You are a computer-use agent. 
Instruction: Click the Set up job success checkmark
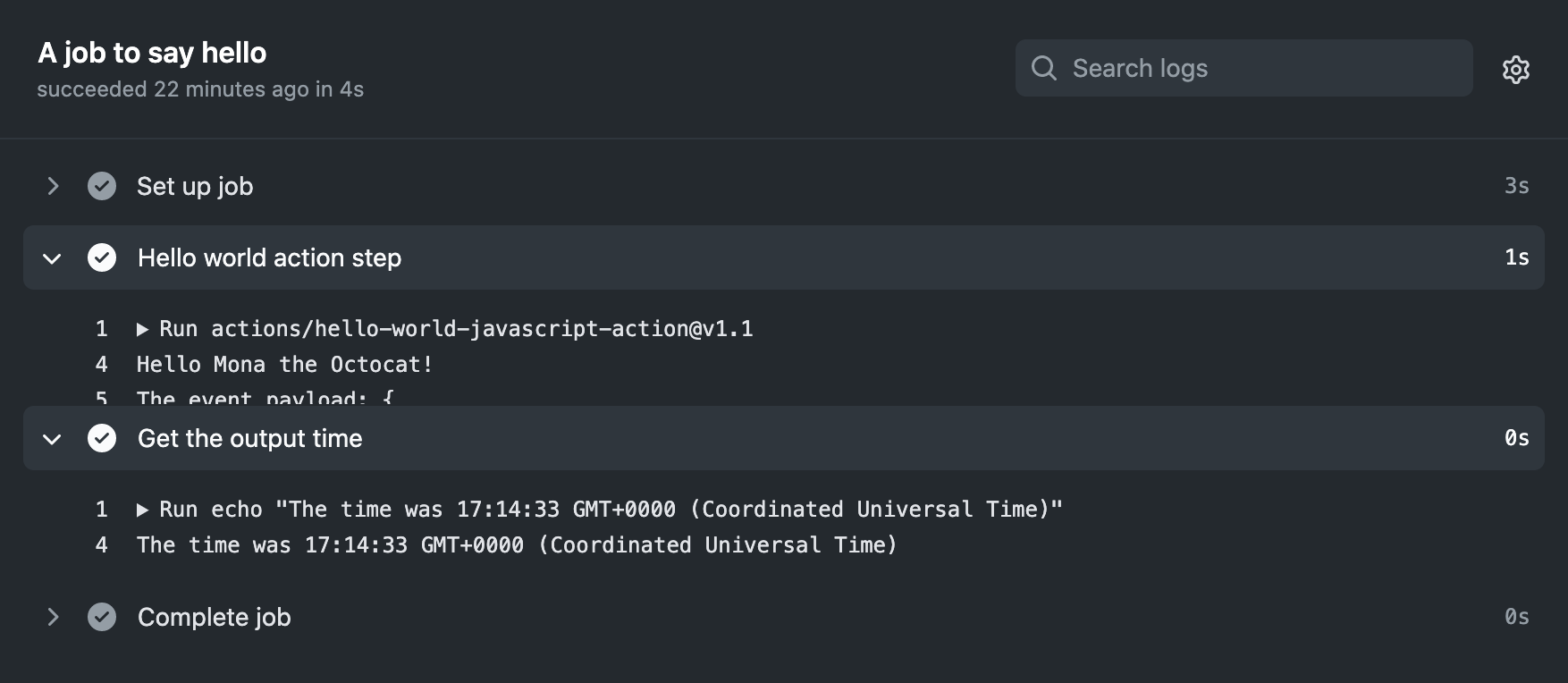(102, 186)
